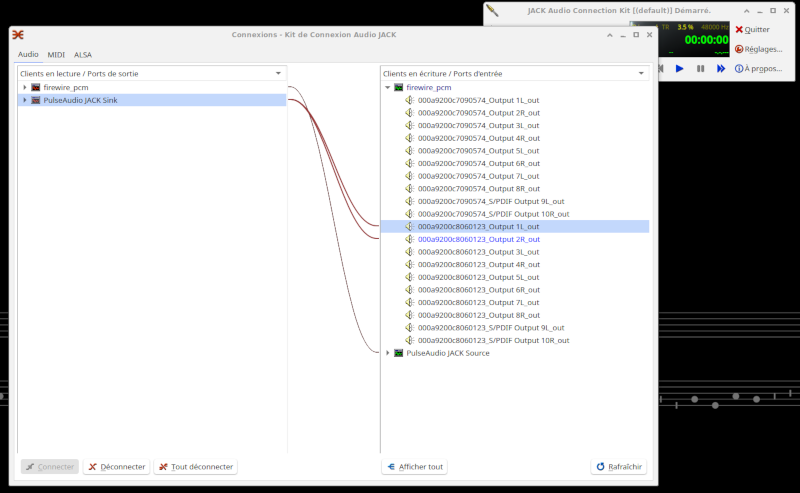Roll up the Connexions window with the caret button
The height and width of the screenshot is (493, 800).
click(x=610, y=35)
